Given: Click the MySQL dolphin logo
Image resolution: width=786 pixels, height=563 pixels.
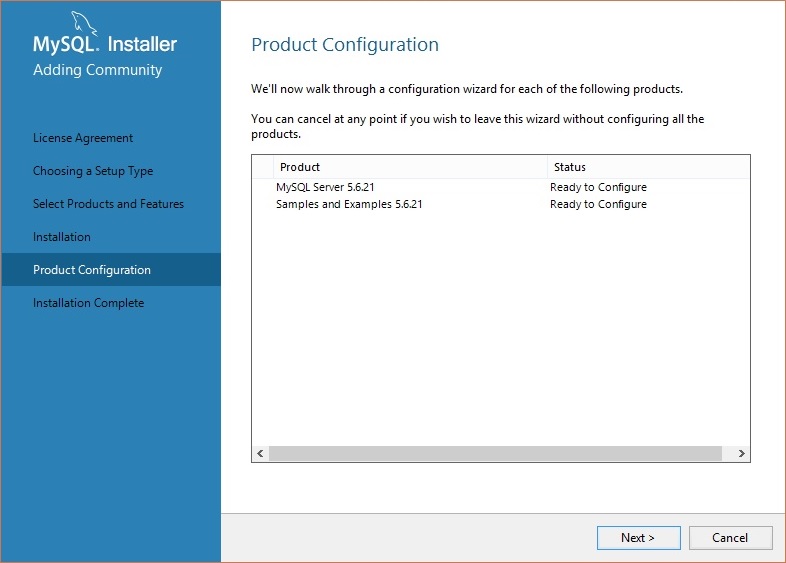Looking at the screenshot, I should [83, 23].
